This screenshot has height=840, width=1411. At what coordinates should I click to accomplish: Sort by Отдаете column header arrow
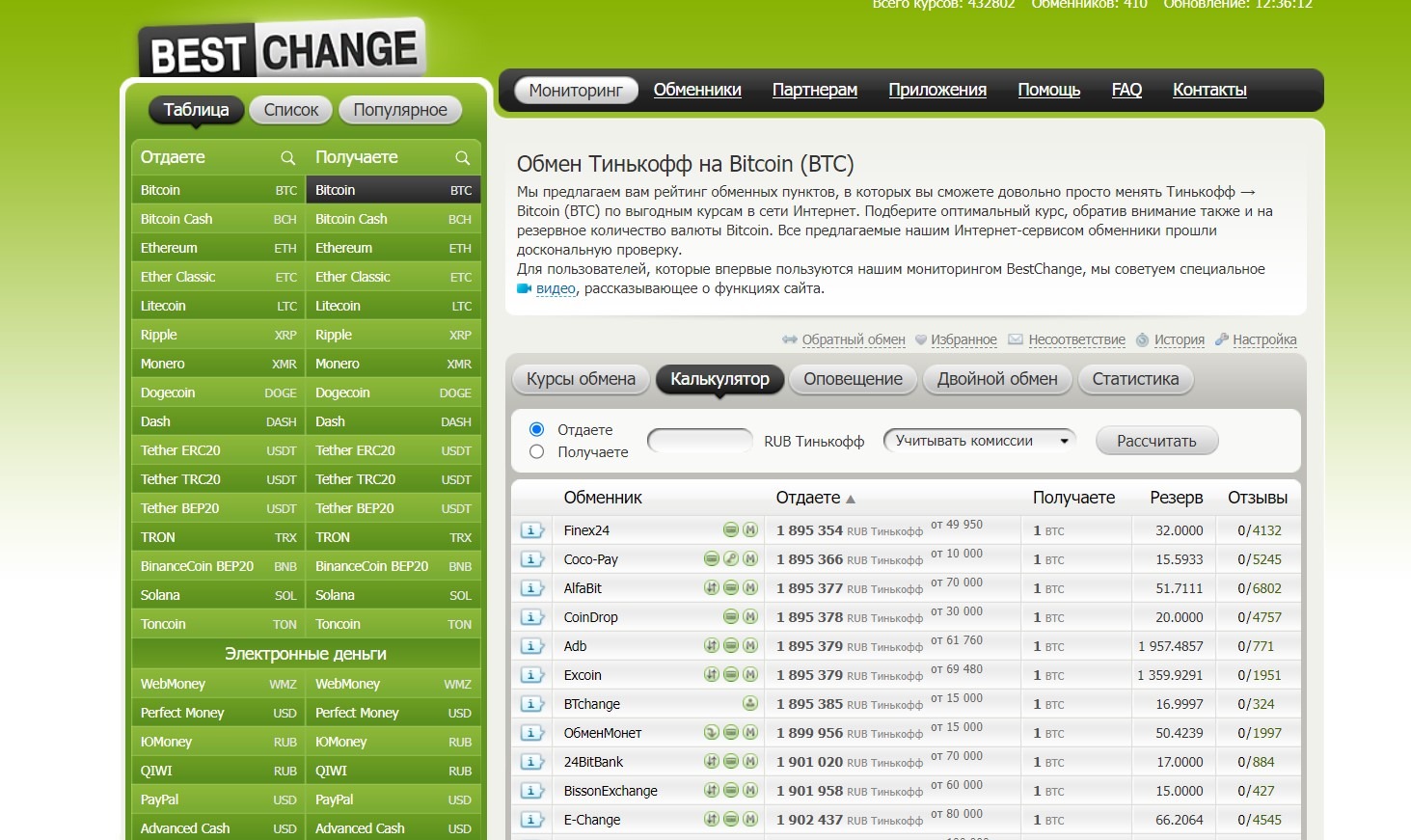point(851,499)
